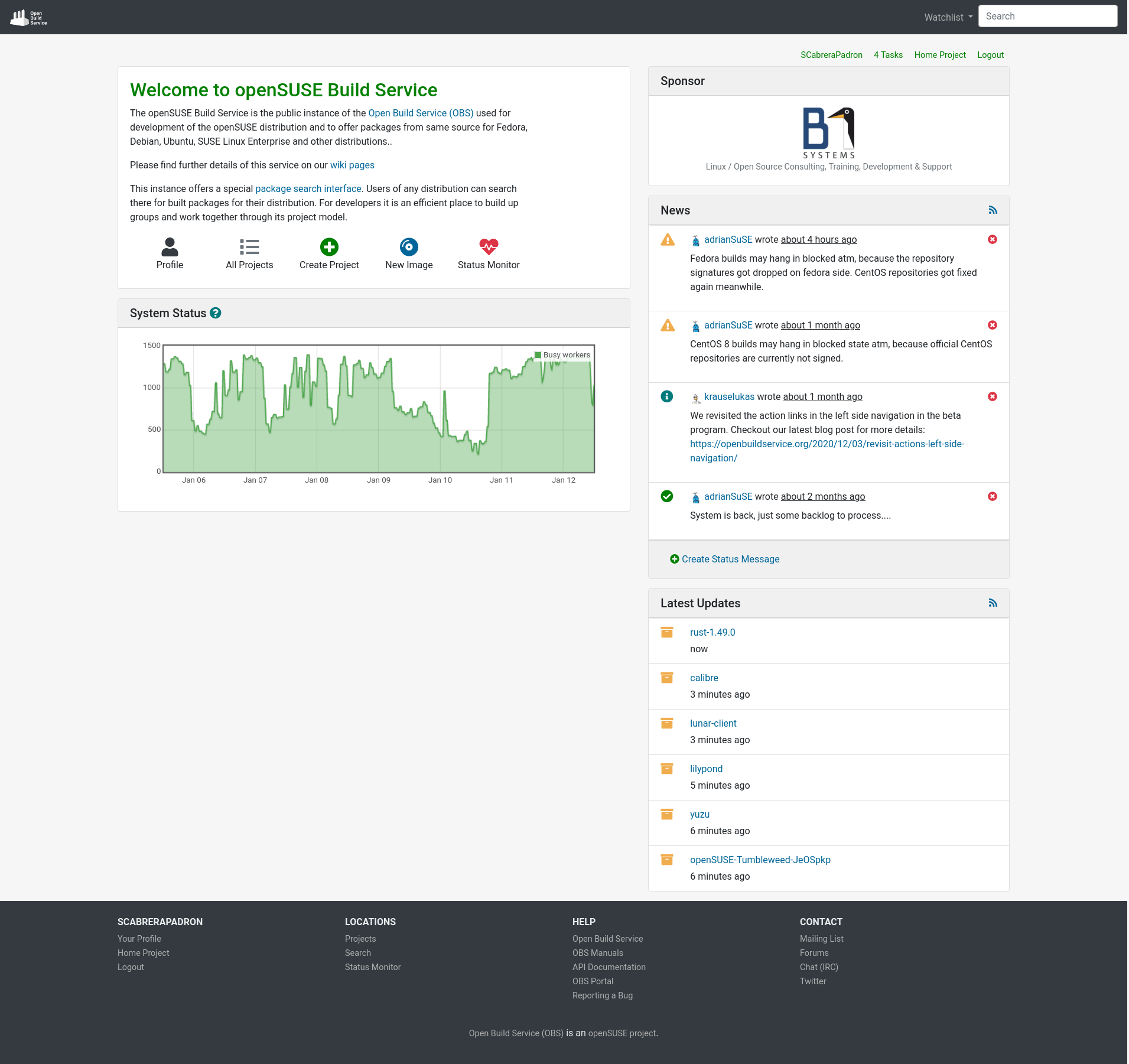
Task: Dismiss the krauselukas news entry
Action: click(x=992, y=396)
